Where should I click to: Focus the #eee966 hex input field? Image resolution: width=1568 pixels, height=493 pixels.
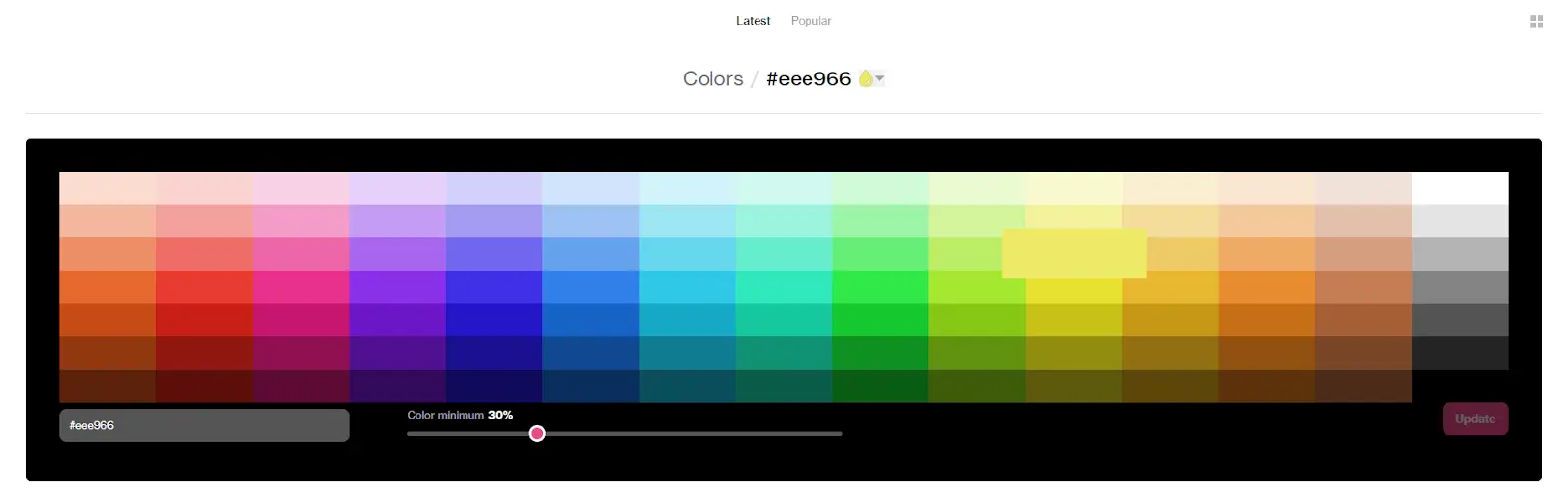tap(204, 425)
